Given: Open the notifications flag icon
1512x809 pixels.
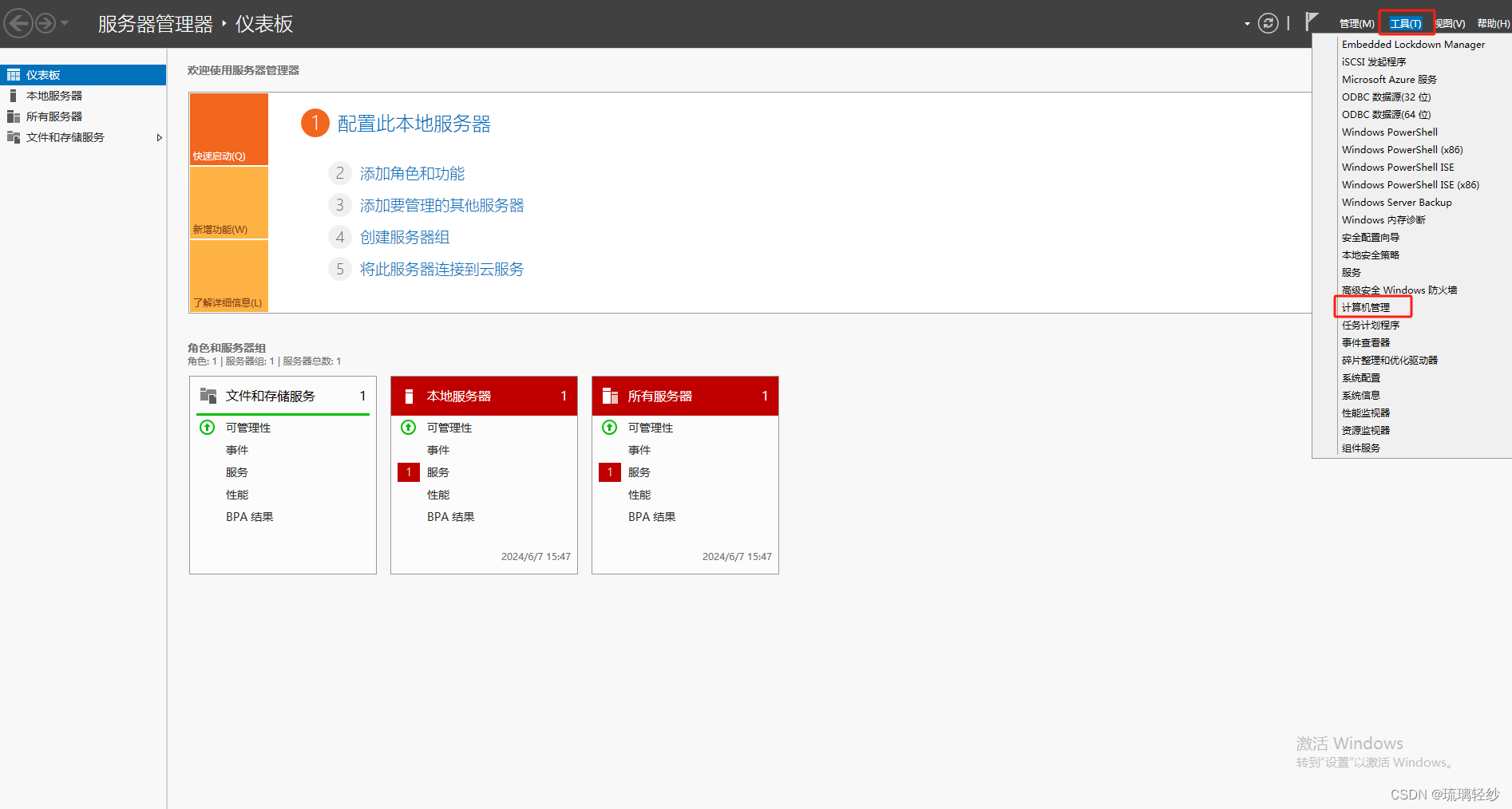Looking at the screenshot, I should (1311, 22).
